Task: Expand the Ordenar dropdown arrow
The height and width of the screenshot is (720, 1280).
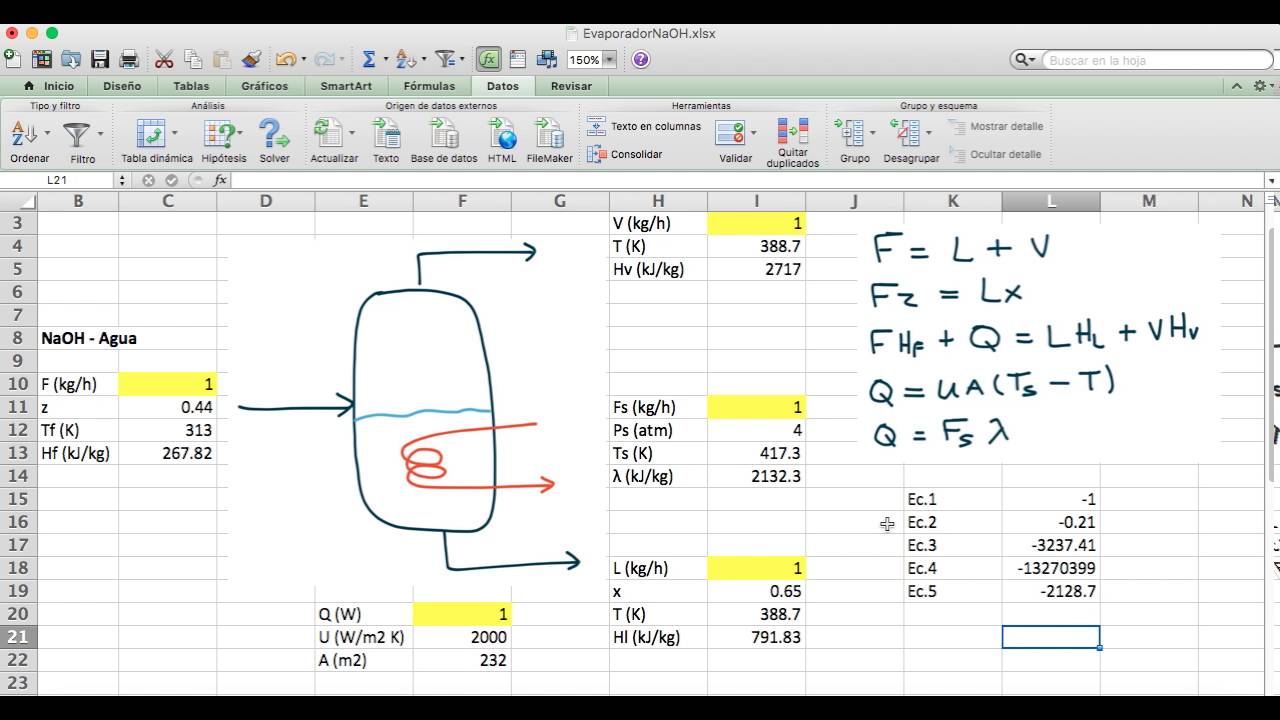Action: [x=45, y=132]
